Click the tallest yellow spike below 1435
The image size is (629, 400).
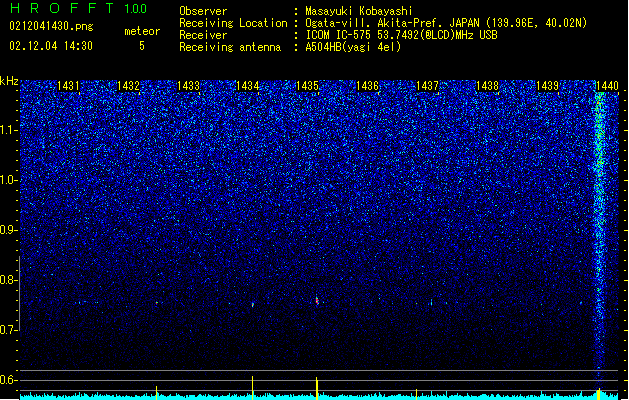point(317,388)
